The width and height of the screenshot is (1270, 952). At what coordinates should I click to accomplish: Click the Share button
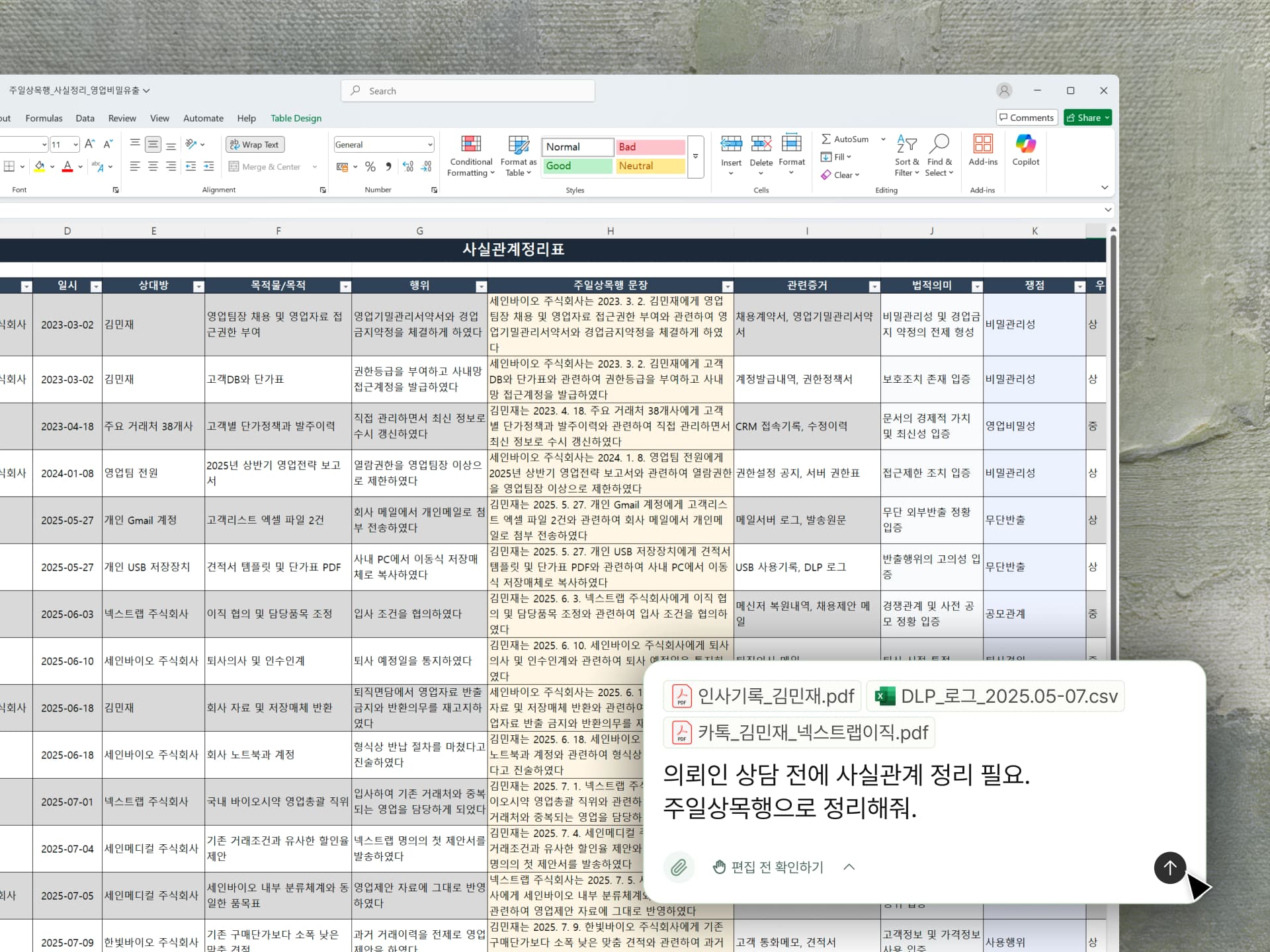click(1087, 117)
